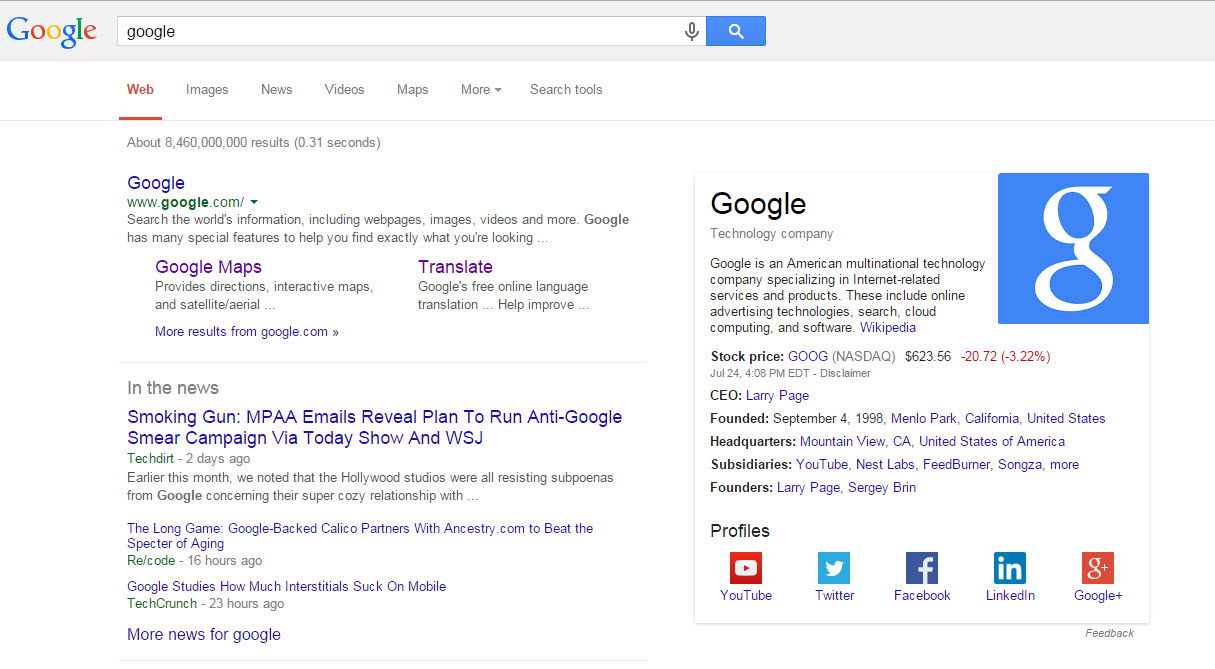Image resolution: width=1215 pixels, height=669 pixels.
Task: Click the blue search magnifier button
Action: click(735, 30)
